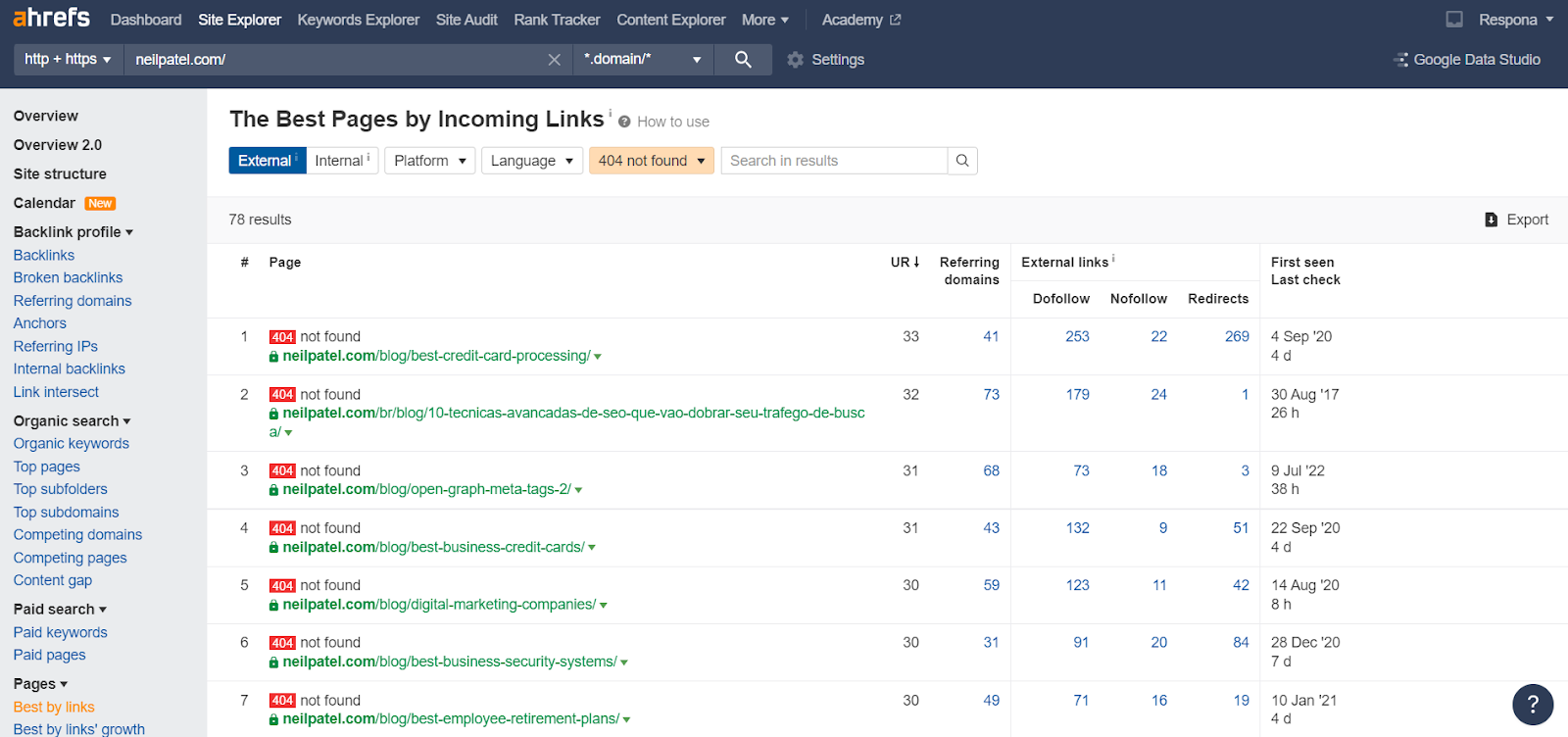
Task: Click lock icon for best-credit-card-processing URL
Action: [274, 357]
